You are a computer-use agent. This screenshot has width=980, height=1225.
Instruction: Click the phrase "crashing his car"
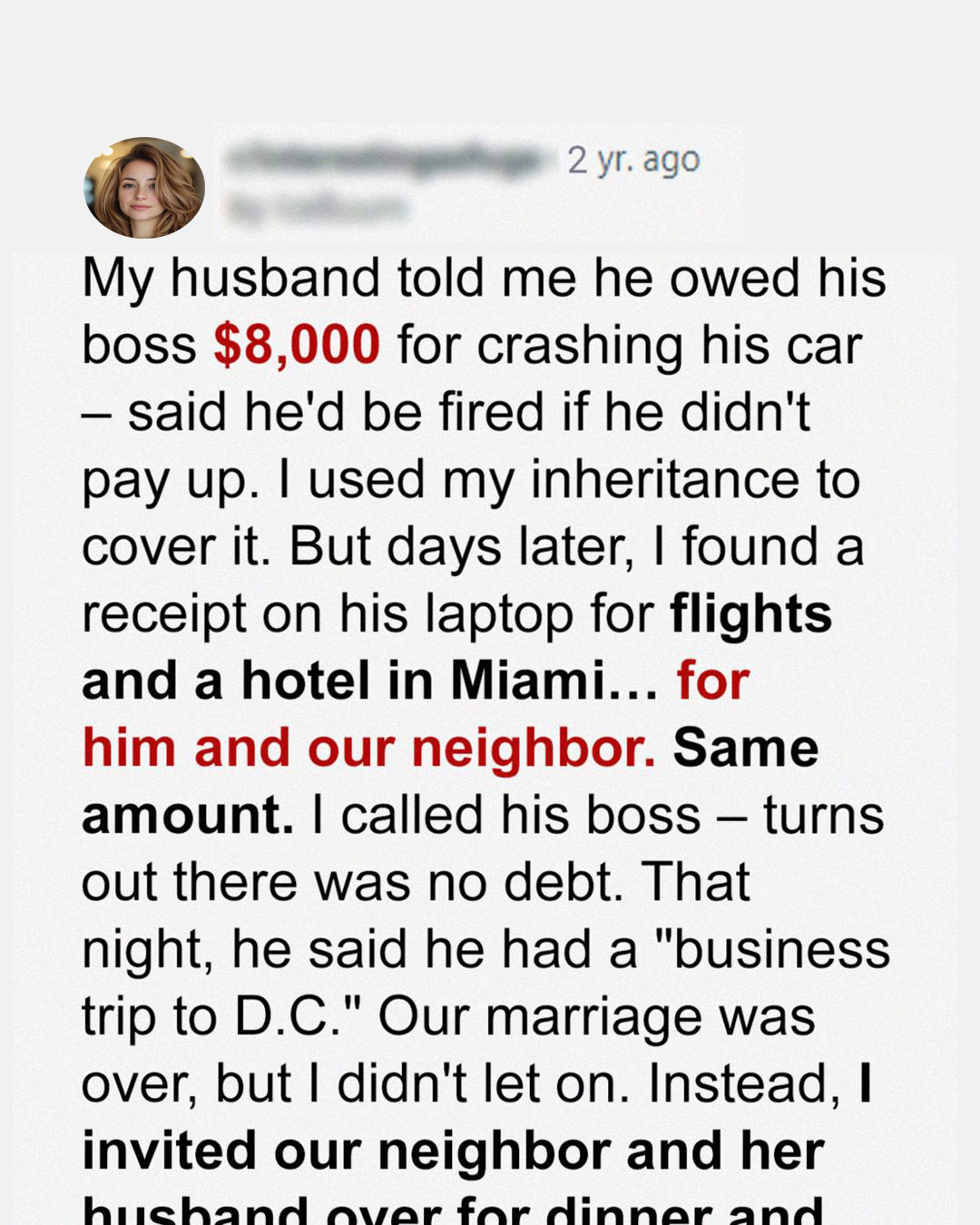coord(669,346)
